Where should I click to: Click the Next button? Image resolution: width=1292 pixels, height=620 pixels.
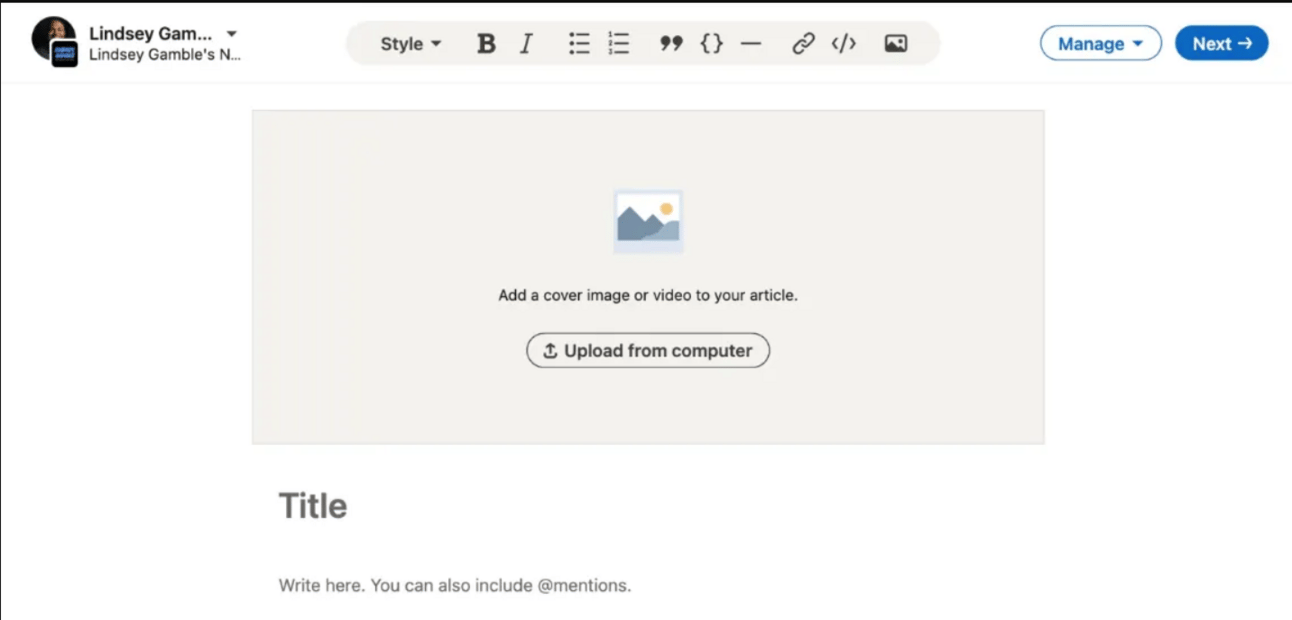point(1222,44)
